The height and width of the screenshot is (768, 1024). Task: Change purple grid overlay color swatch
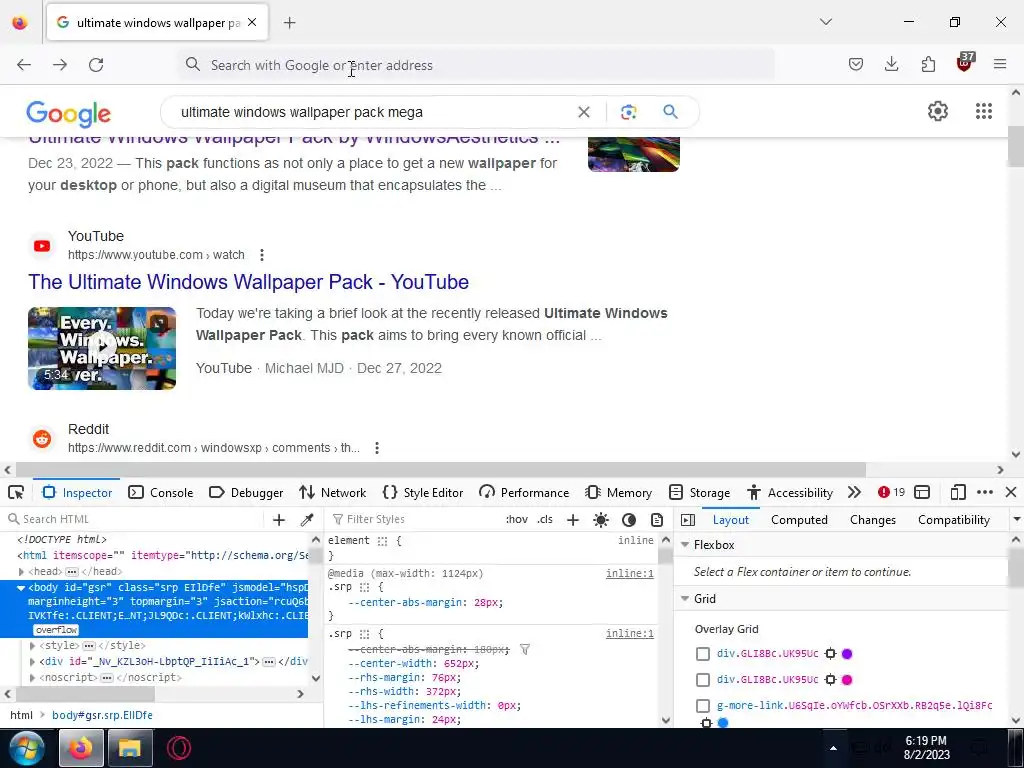(847, 654)
